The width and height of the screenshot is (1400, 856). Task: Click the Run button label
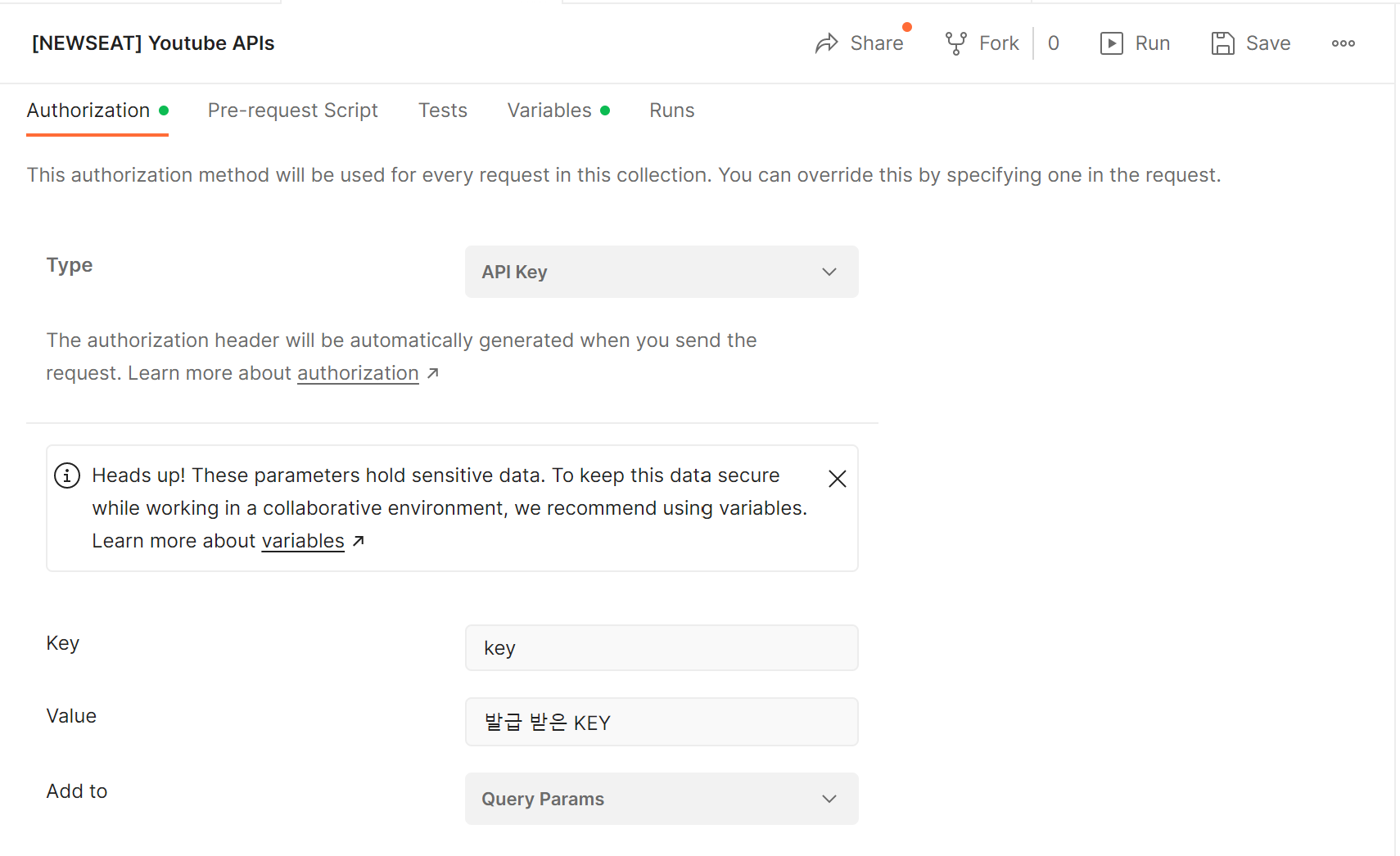click(x=1152, y=43)
